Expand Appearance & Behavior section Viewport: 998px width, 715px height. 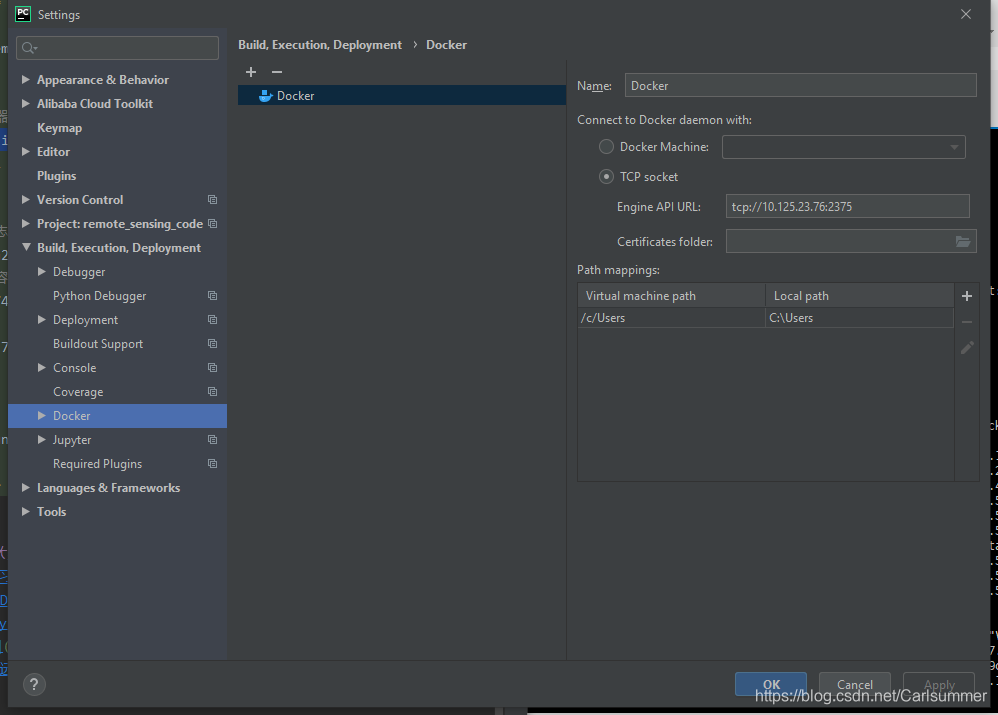point(25,80)
